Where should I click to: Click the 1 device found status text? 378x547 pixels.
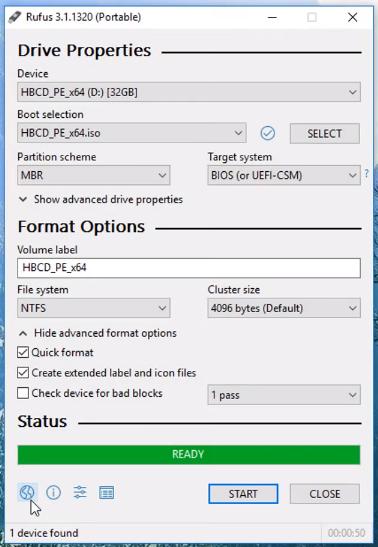coord(44,533)
